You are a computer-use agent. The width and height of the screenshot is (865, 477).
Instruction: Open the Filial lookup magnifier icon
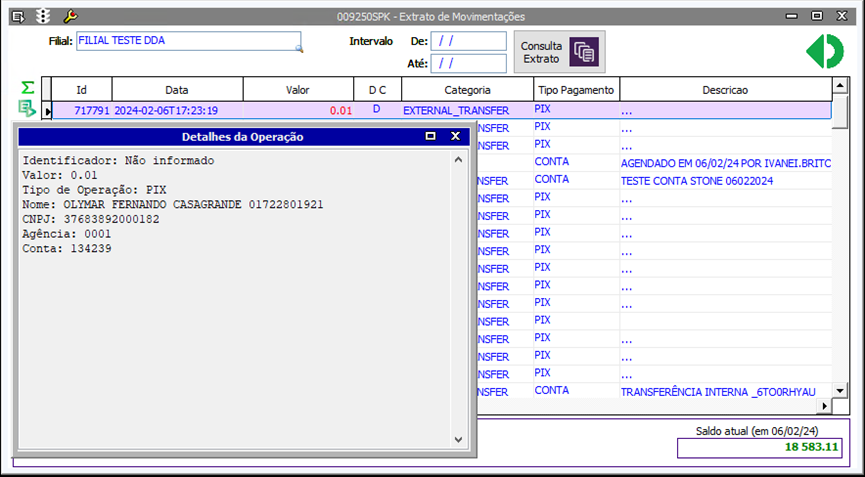[x=299, y=49]
